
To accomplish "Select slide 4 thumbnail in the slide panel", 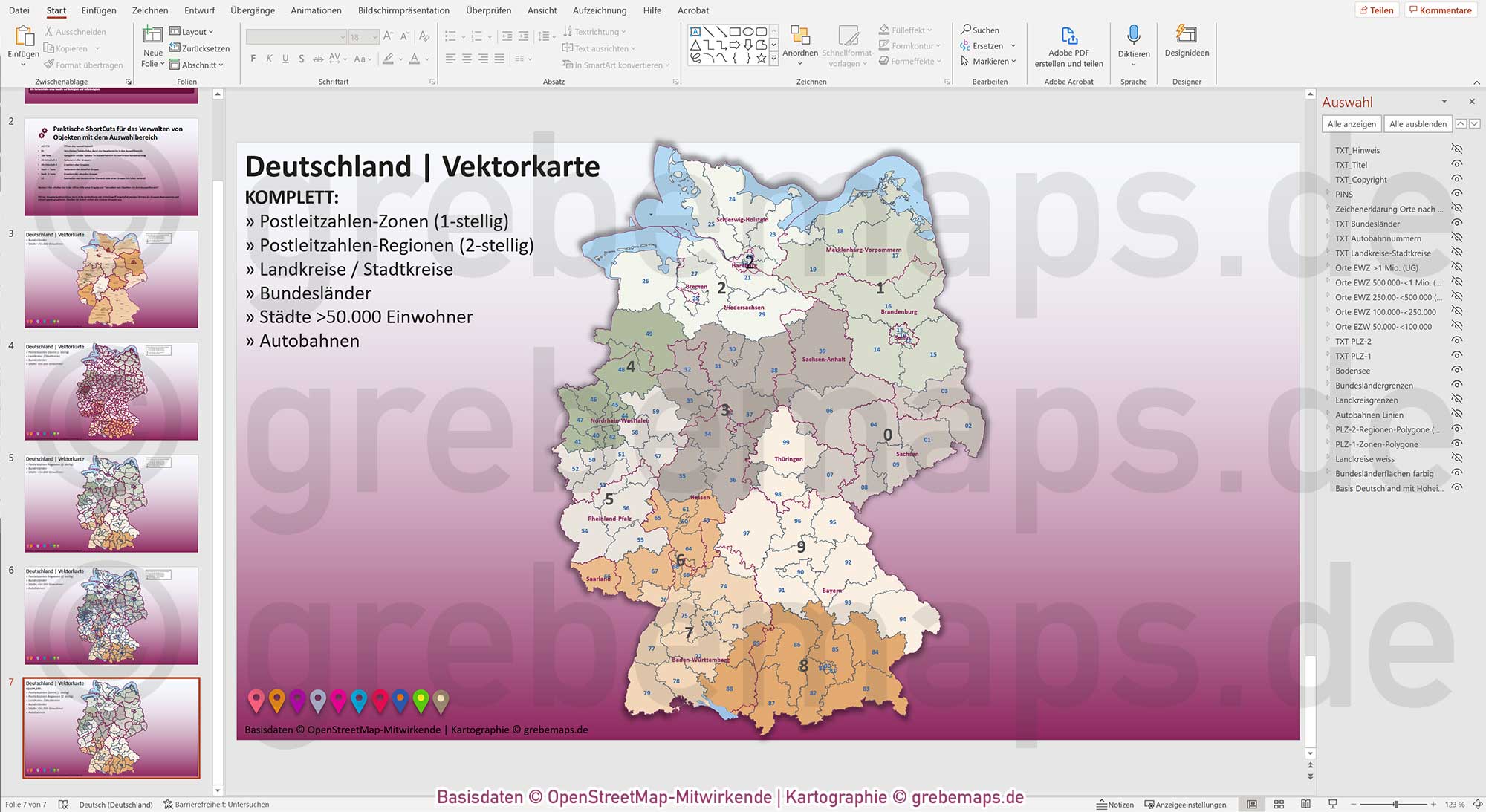I will coord(110,392).
